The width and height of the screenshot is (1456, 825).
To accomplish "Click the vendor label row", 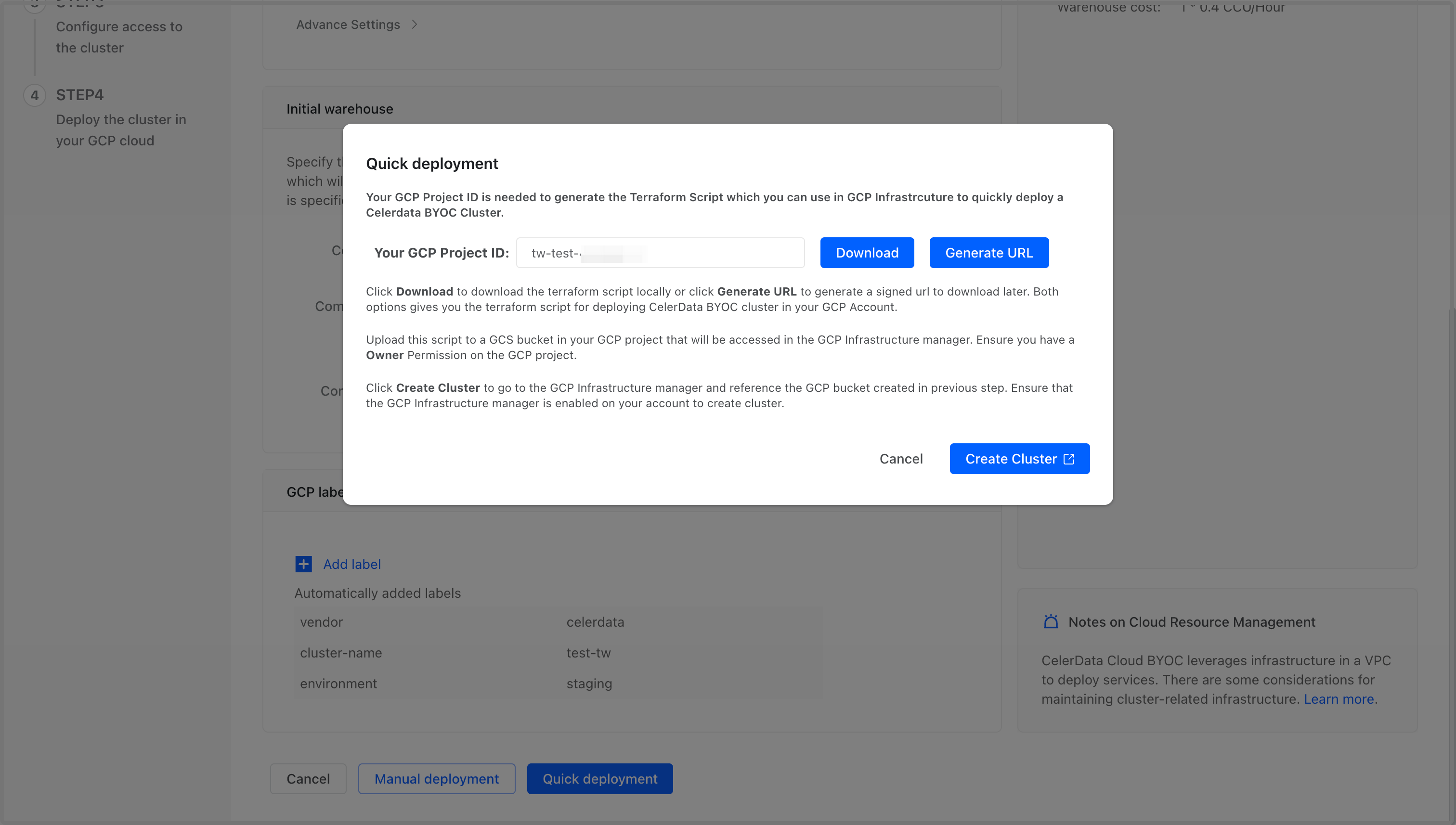I will [x=321, y=621].
